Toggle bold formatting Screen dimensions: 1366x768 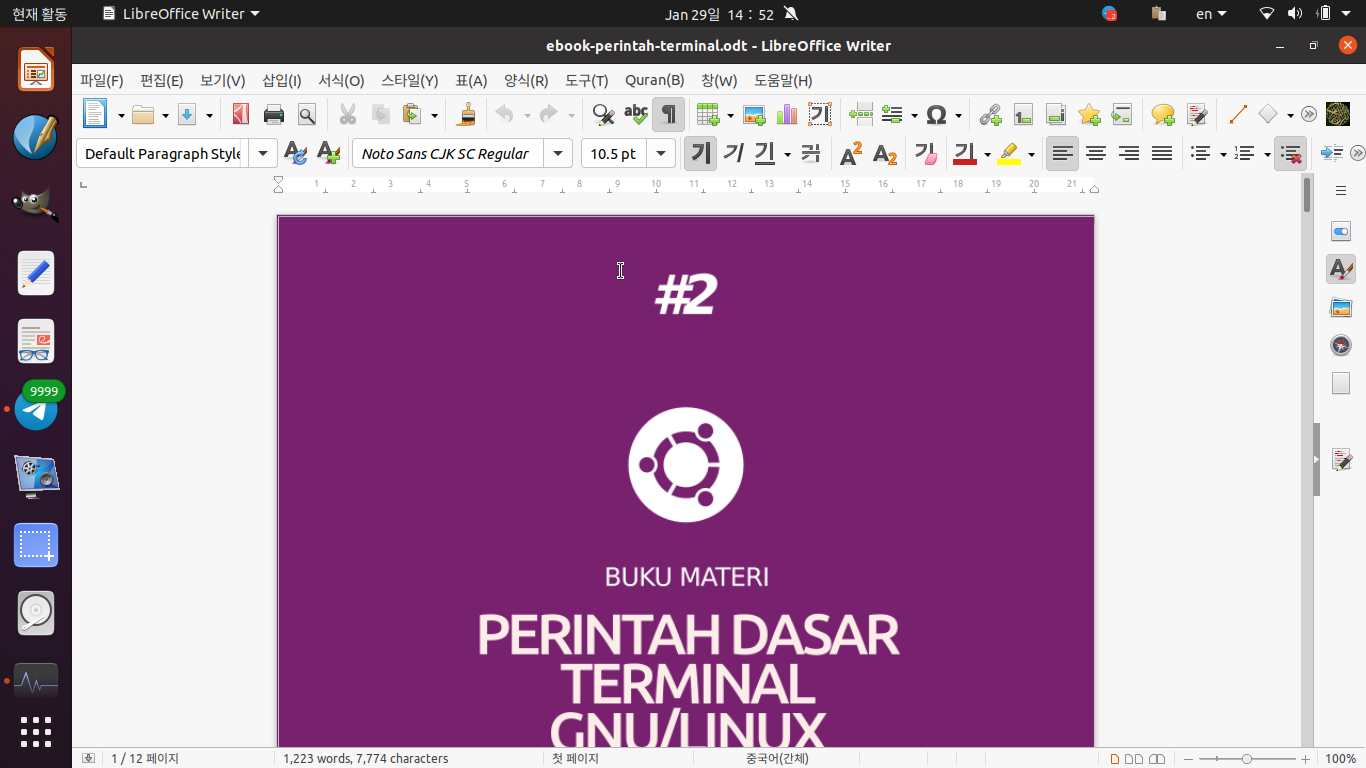click(x=701, y=153)
